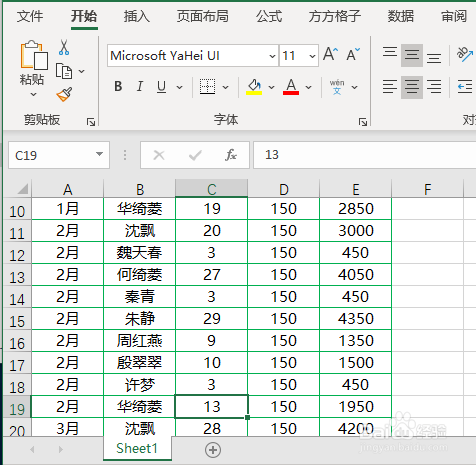
Task: Toggle Italic formatting
Action: coord(140,87)
